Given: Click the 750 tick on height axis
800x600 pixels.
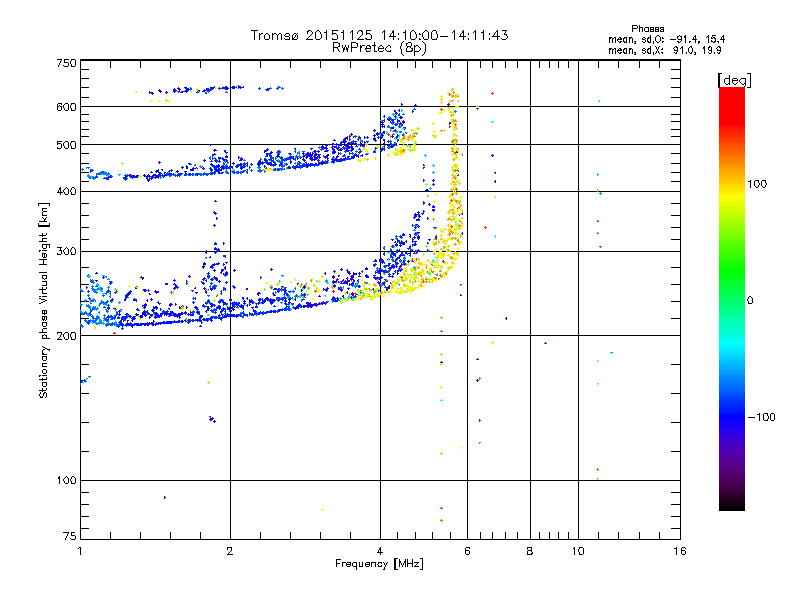Looking at the screenshot, I should click(x=66, y=63).
